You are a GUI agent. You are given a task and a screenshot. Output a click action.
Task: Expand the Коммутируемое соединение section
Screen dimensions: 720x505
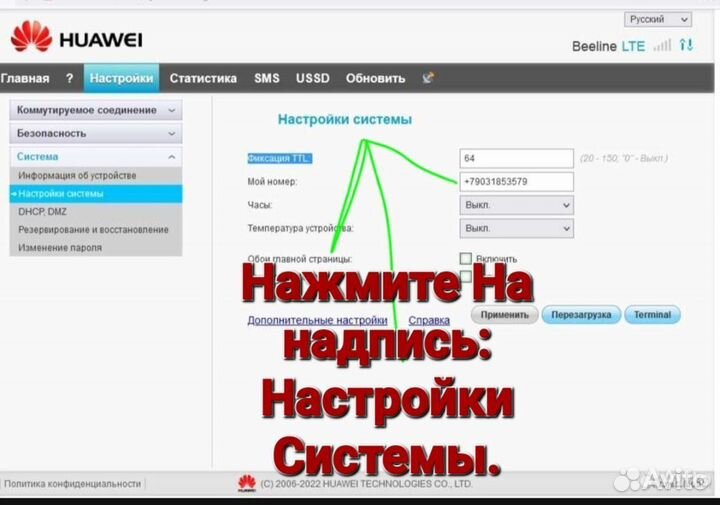(x=96, y=110)
